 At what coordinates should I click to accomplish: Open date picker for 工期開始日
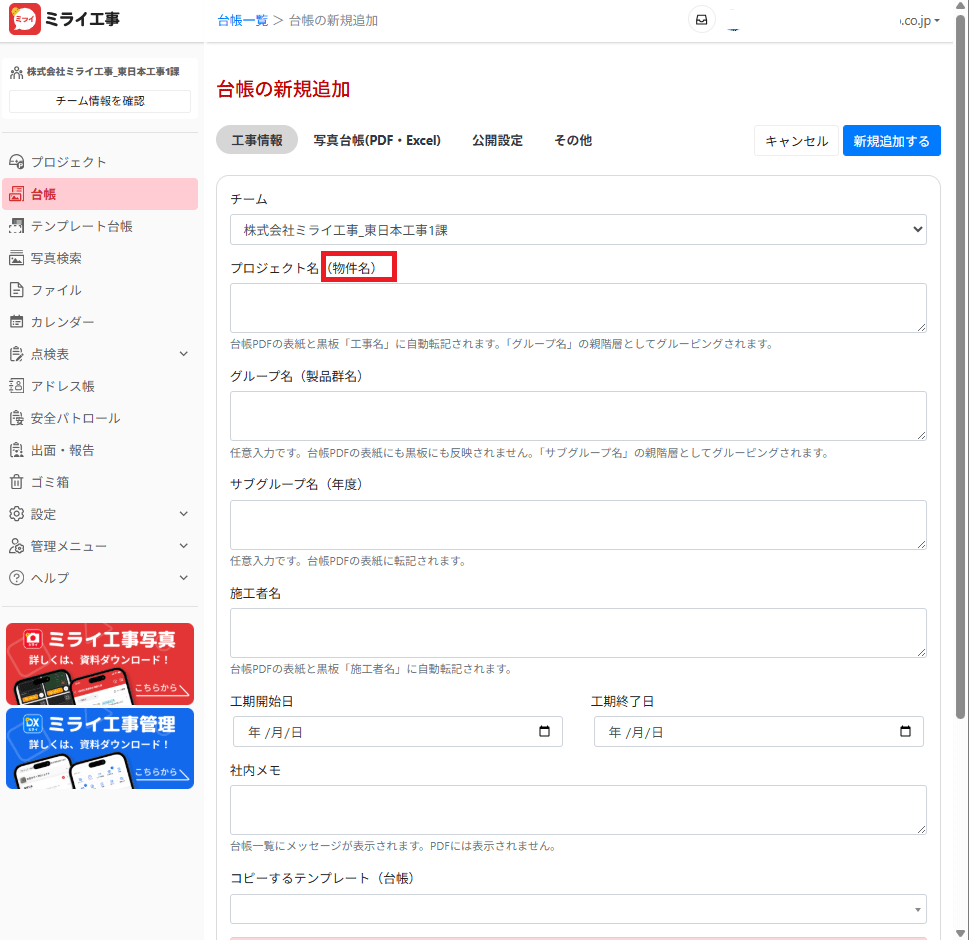coord(544,732)
